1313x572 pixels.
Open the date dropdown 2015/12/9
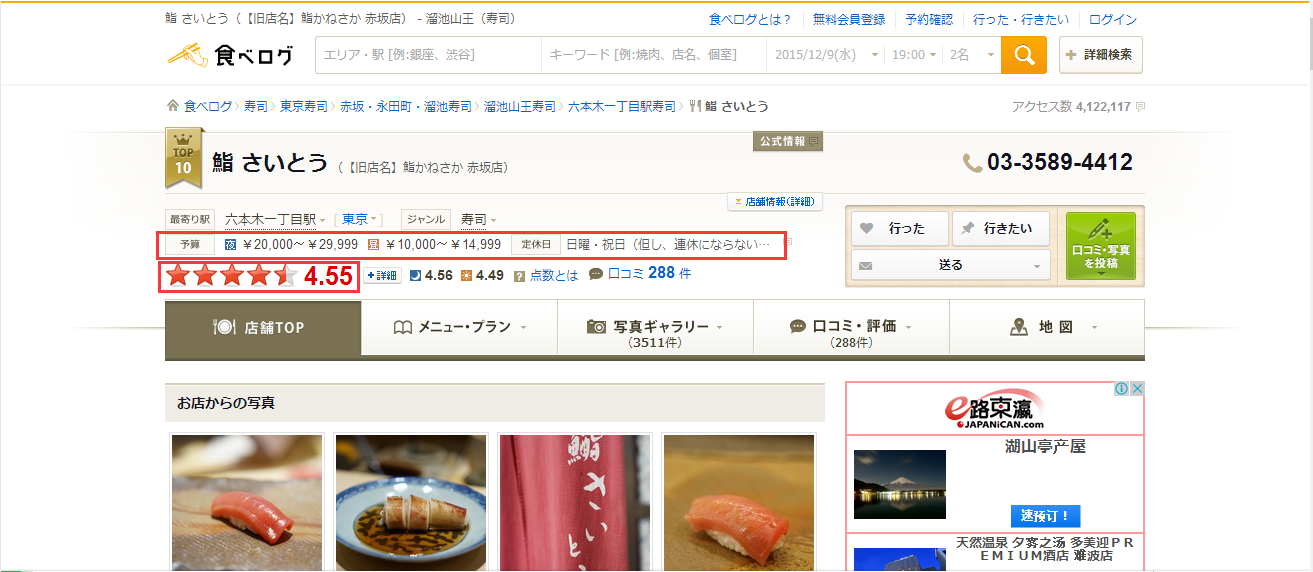pyautogui.click(x=827, y=55)
